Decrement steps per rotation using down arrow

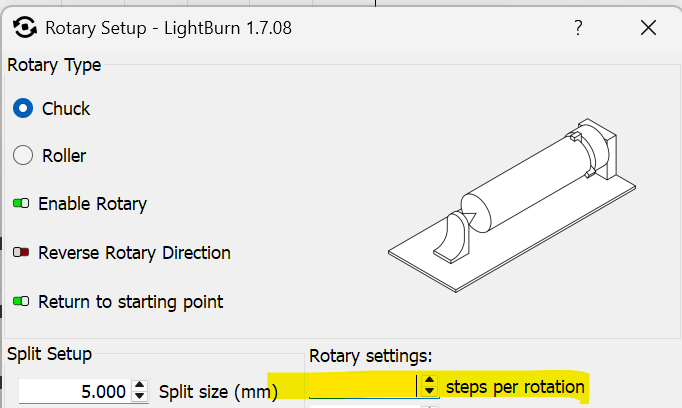(429, 391)
